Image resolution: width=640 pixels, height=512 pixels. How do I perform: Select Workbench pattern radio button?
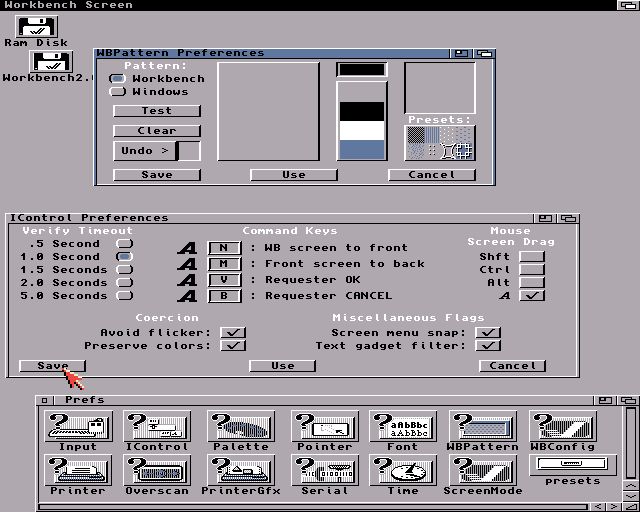click(118, 78)
